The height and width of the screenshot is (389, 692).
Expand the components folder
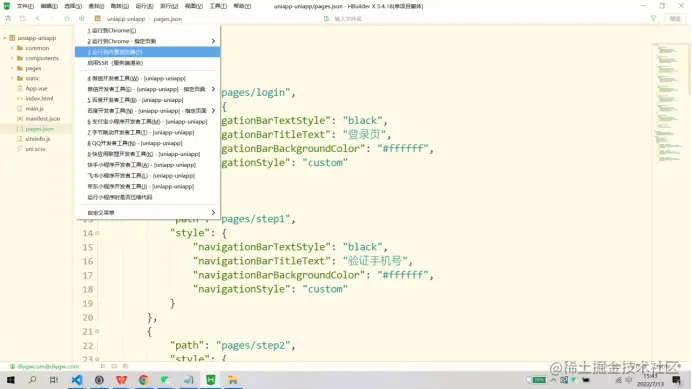12,58
